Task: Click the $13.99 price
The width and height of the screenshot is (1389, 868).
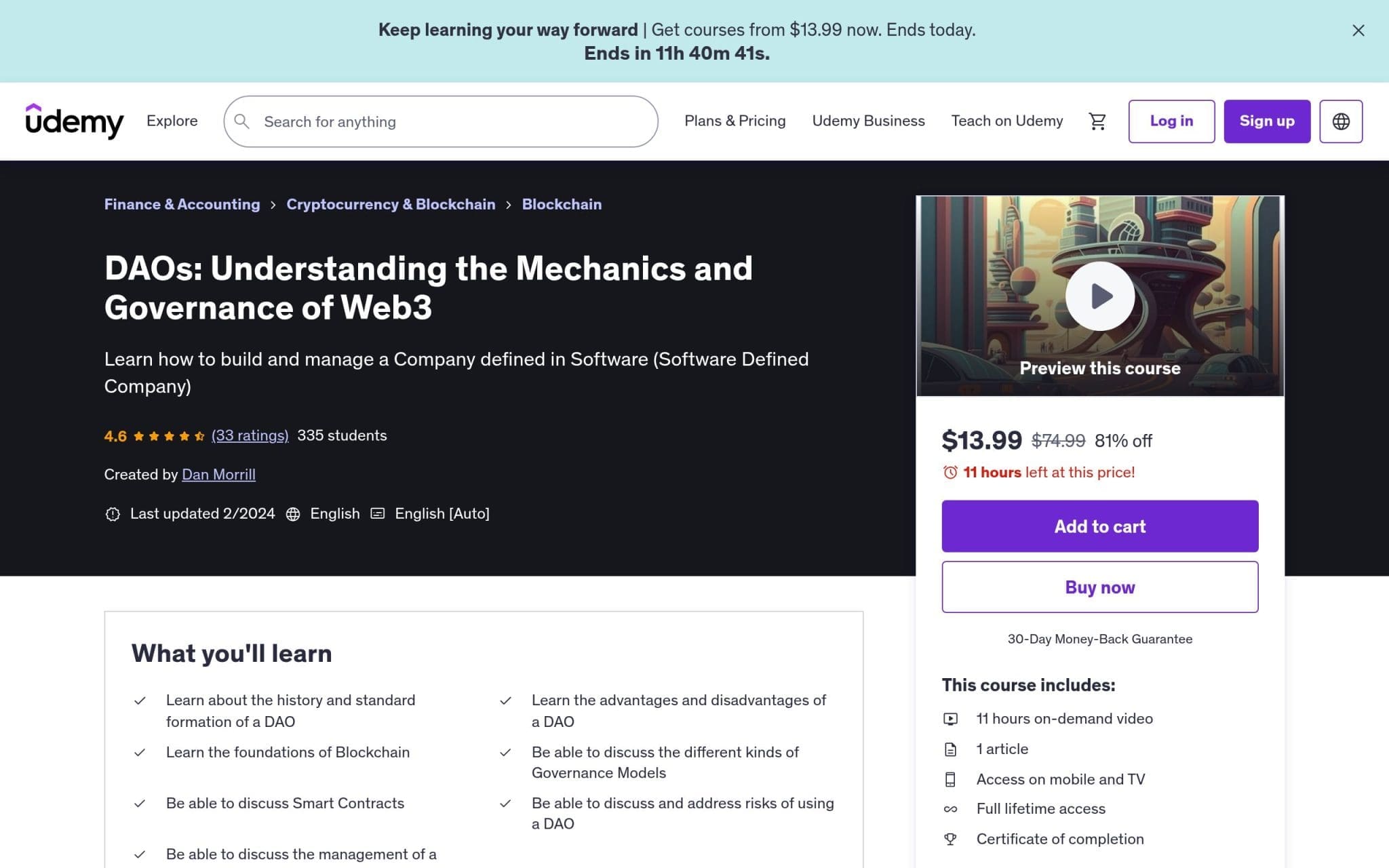Action: pos(981,441)
